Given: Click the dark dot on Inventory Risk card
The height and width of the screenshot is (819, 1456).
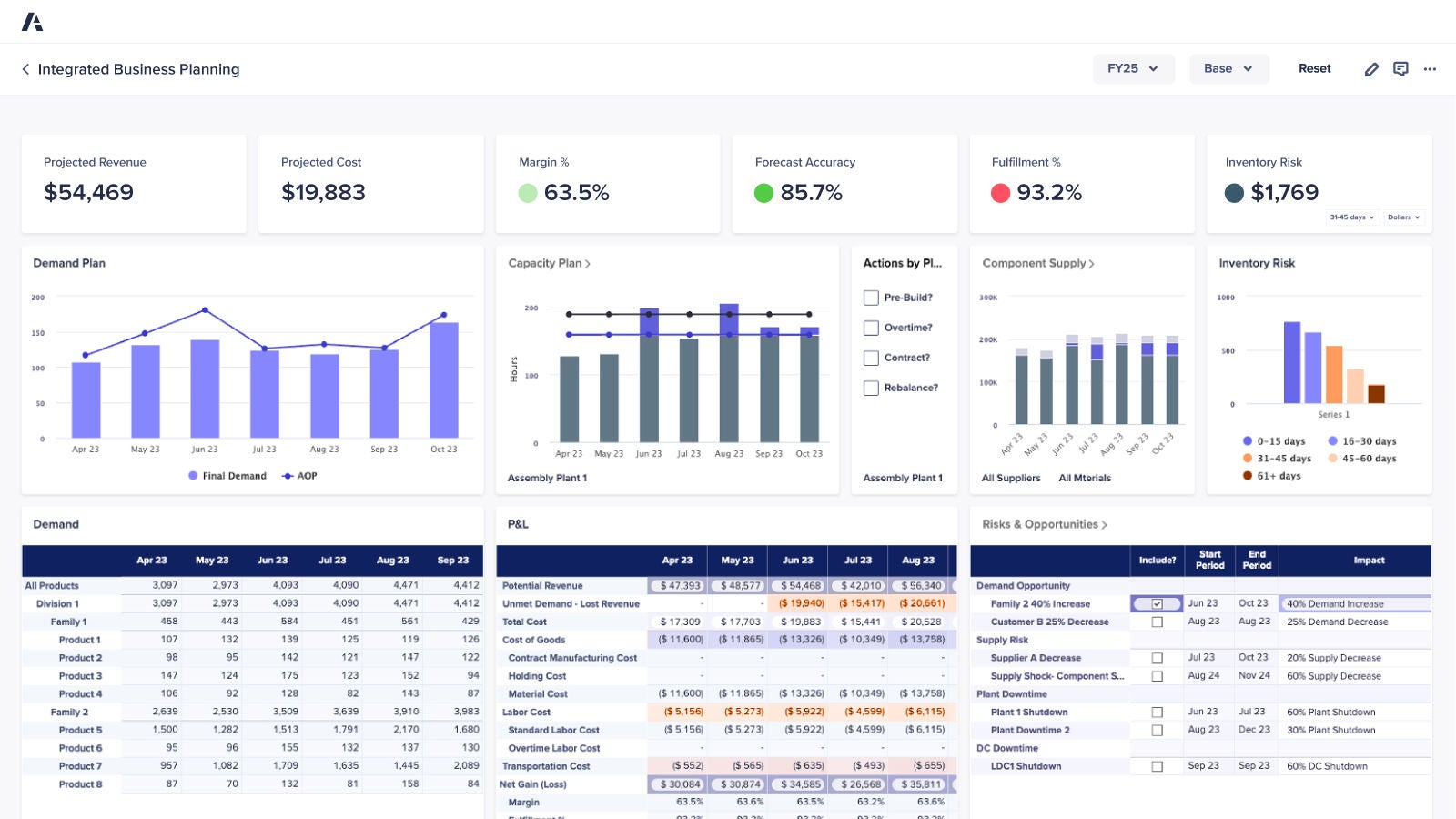Looking at the screenshot, I should tap(1236, 193).
